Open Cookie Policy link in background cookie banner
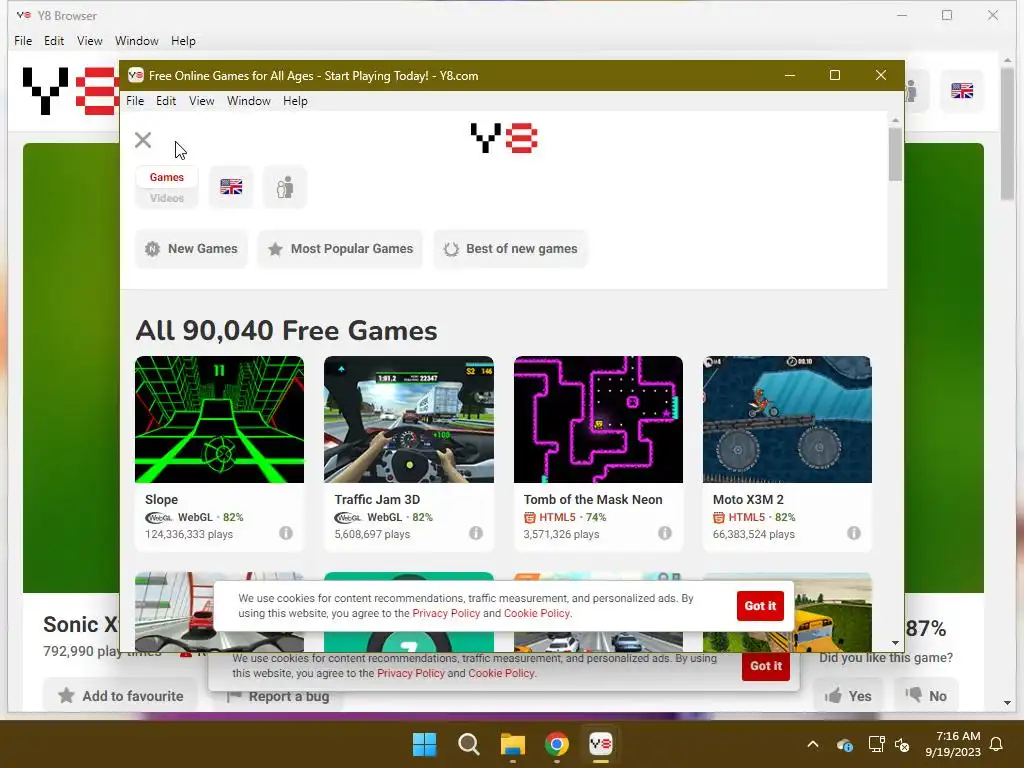The width and height of the screenshot is (1024, 768). (502, 673)
